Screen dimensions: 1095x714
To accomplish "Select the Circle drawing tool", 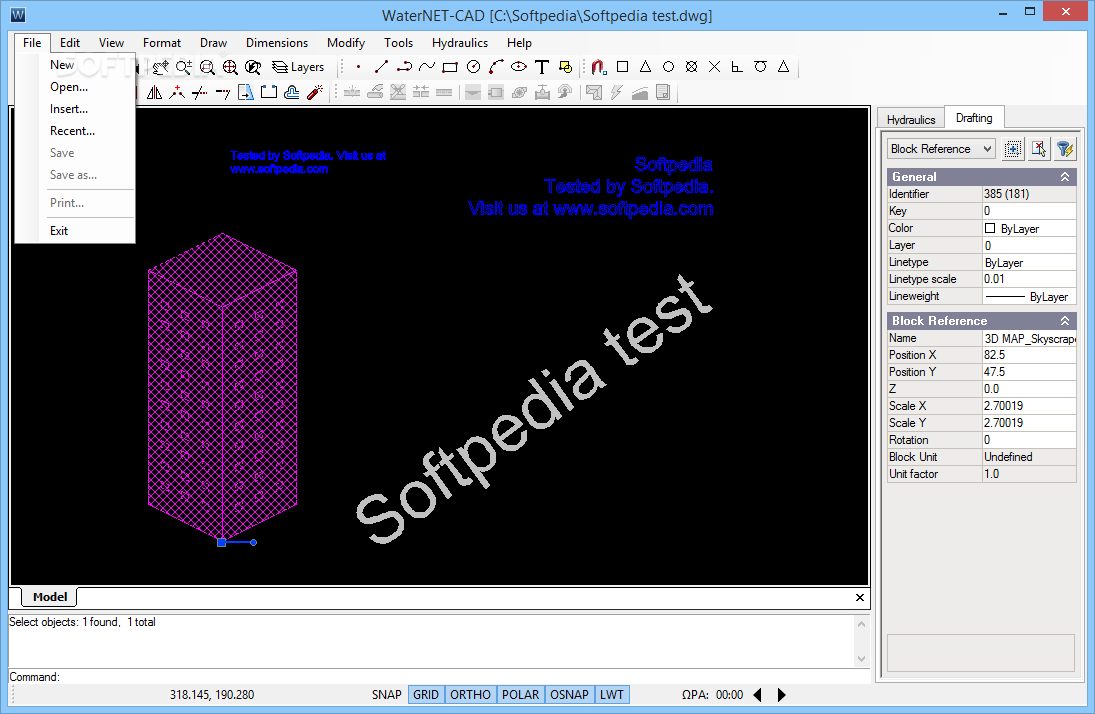I will tap(473, 67).
